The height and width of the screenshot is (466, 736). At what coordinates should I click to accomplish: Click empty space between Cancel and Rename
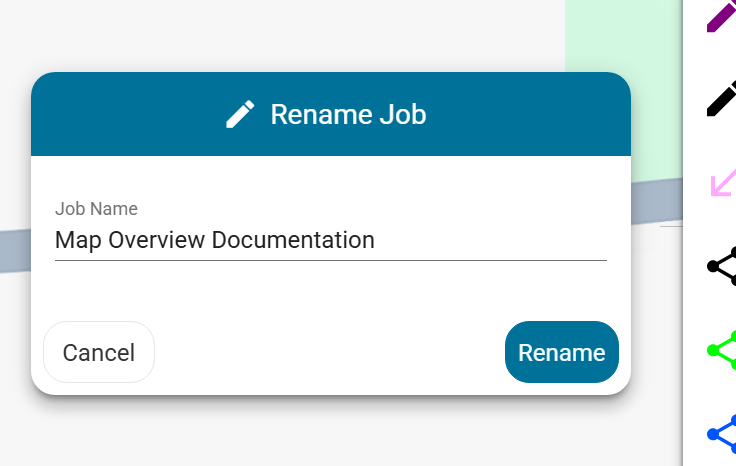click(329, 352)
